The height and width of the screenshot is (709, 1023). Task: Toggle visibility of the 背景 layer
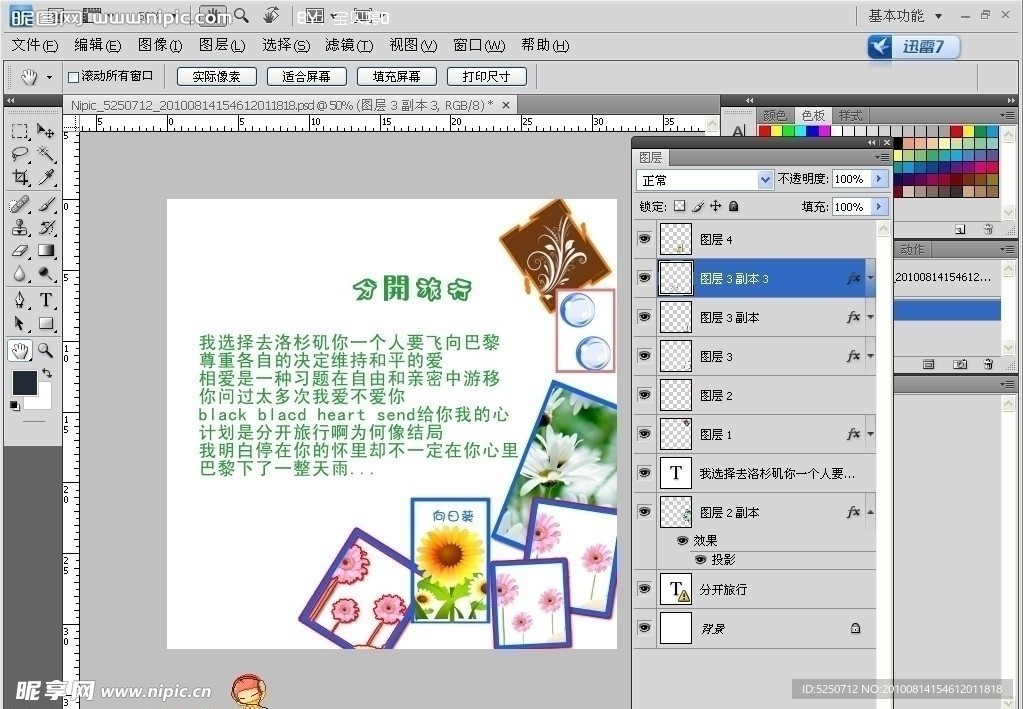[x=644, y=628]
